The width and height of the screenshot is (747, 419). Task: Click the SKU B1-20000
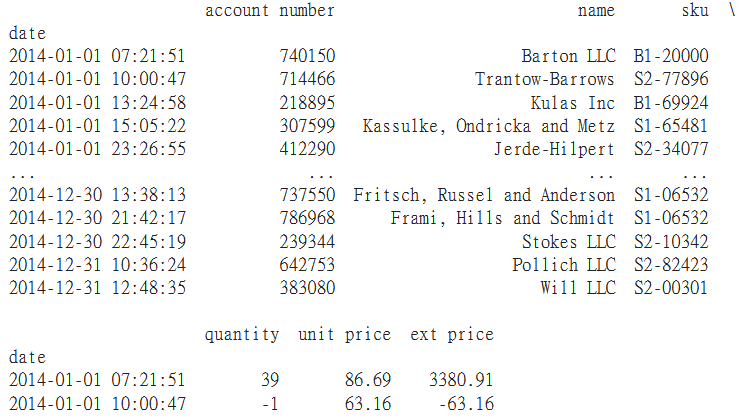pos(671,56)
